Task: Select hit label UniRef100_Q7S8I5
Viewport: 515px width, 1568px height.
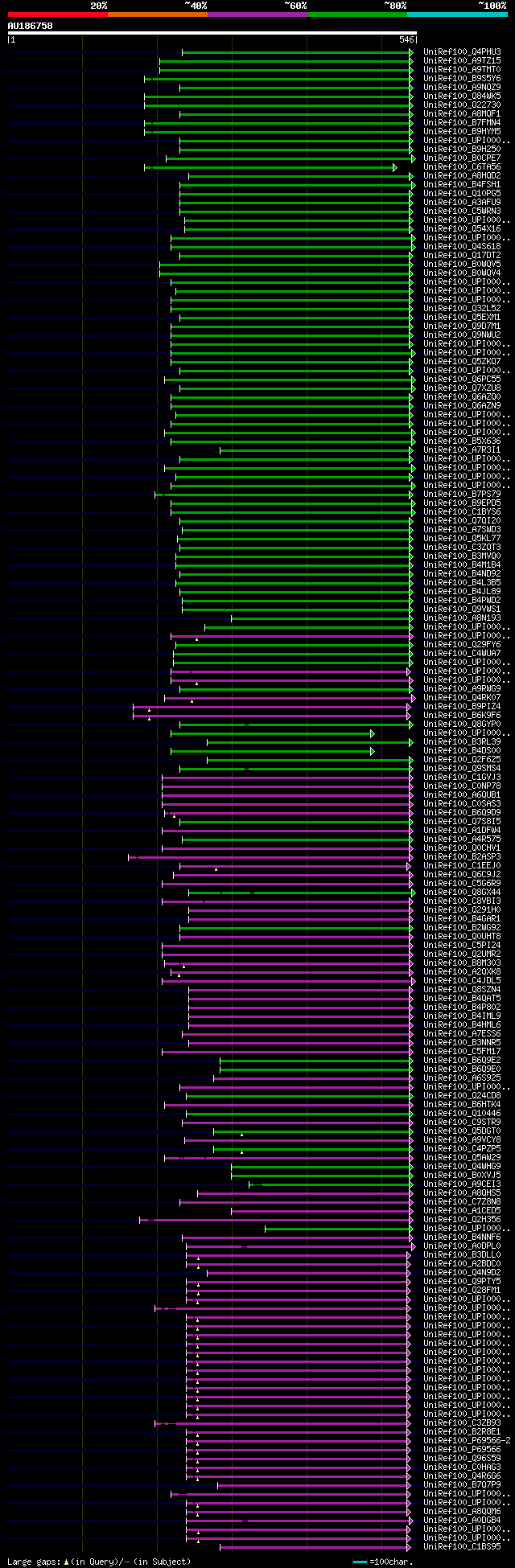Action: pyautogui.click(x=462, y=822)
